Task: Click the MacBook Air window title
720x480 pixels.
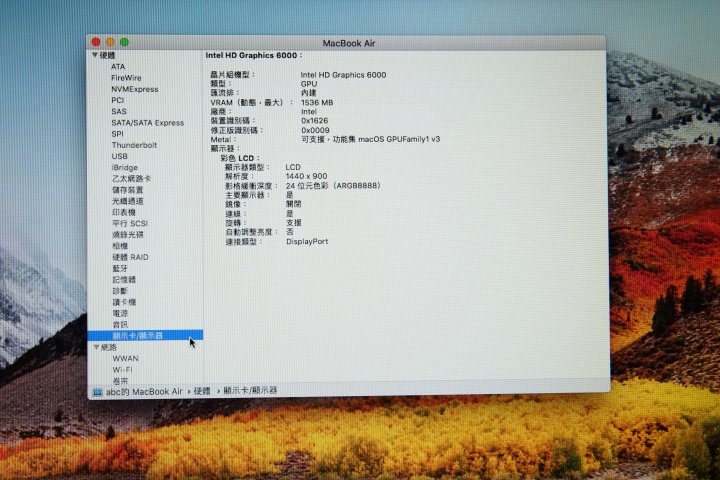Action: point(349,43)
